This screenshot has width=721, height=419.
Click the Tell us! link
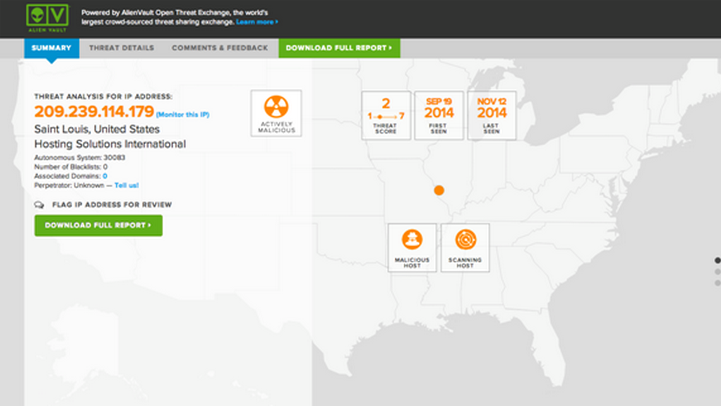tap(126, 185)
